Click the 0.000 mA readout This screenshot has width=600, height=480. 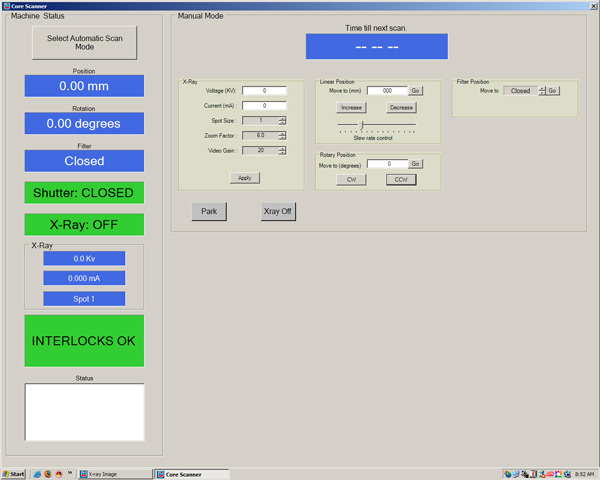[x=84, y=278]
